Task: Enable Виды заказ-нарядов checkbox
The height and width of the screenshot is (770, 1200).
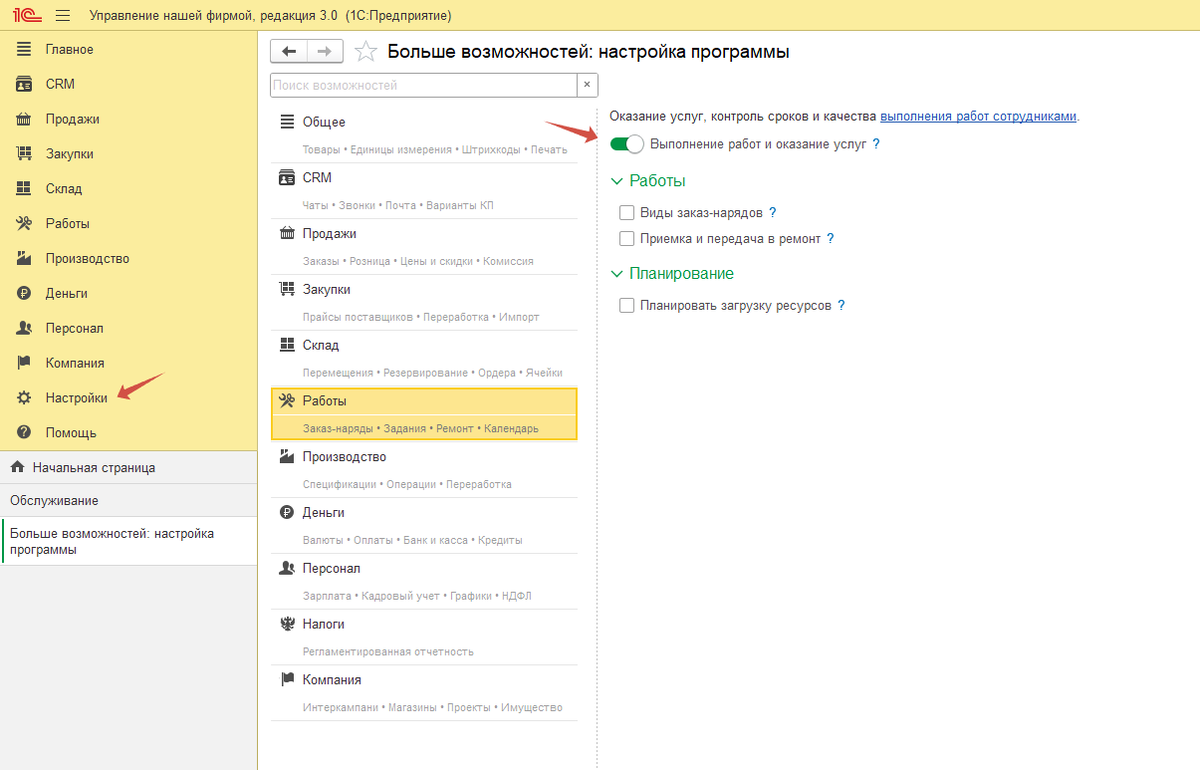Action: (x=627, y=213)
